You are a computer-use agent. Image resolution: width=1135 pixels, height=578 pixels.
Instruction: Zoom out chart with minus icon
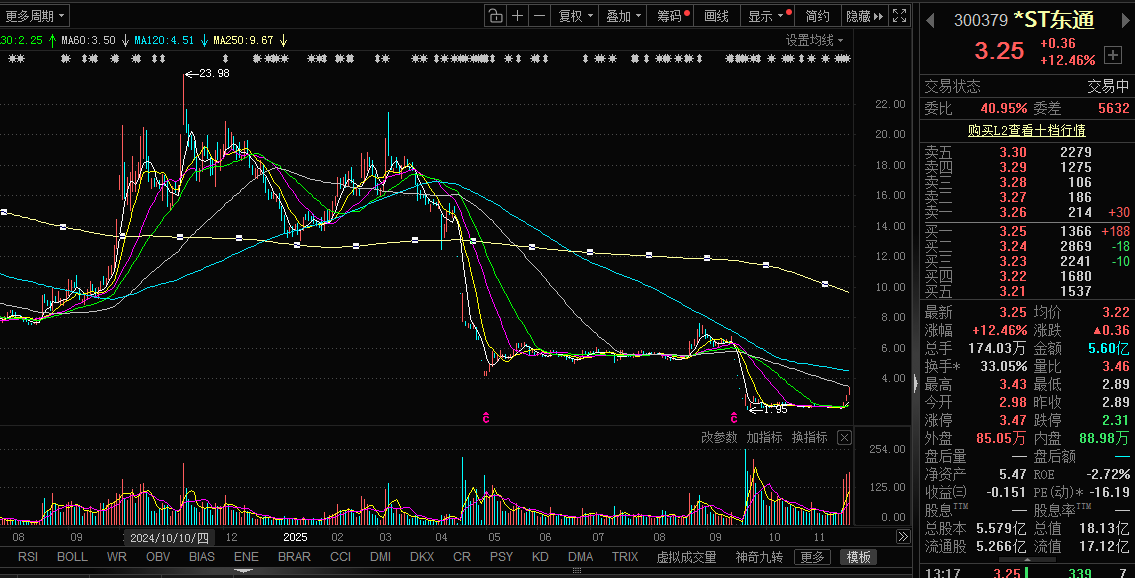[x=540, y=16]
